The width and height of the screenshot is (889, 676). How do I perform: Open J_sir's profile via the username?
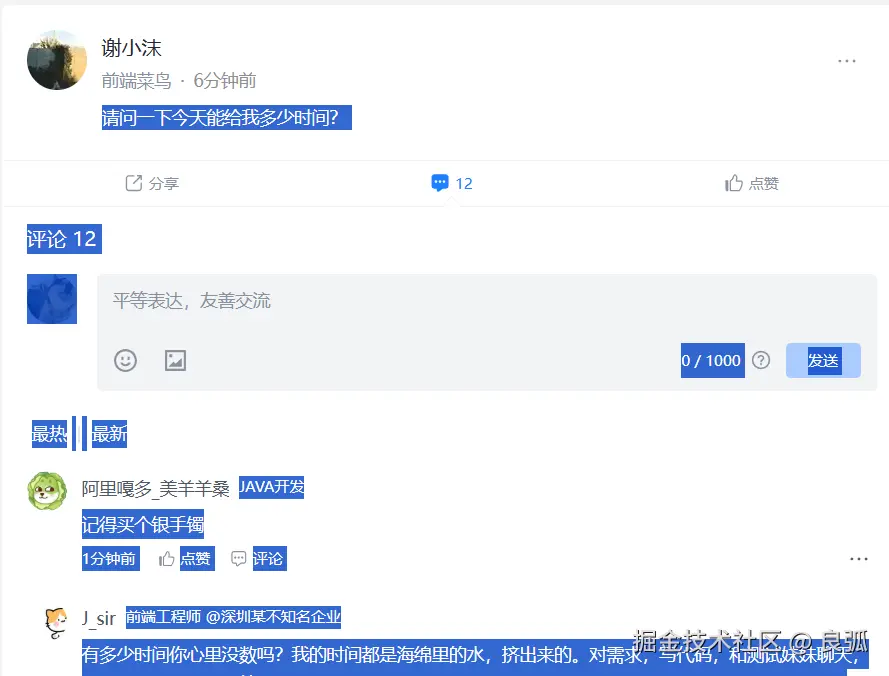tap(100, 618)
